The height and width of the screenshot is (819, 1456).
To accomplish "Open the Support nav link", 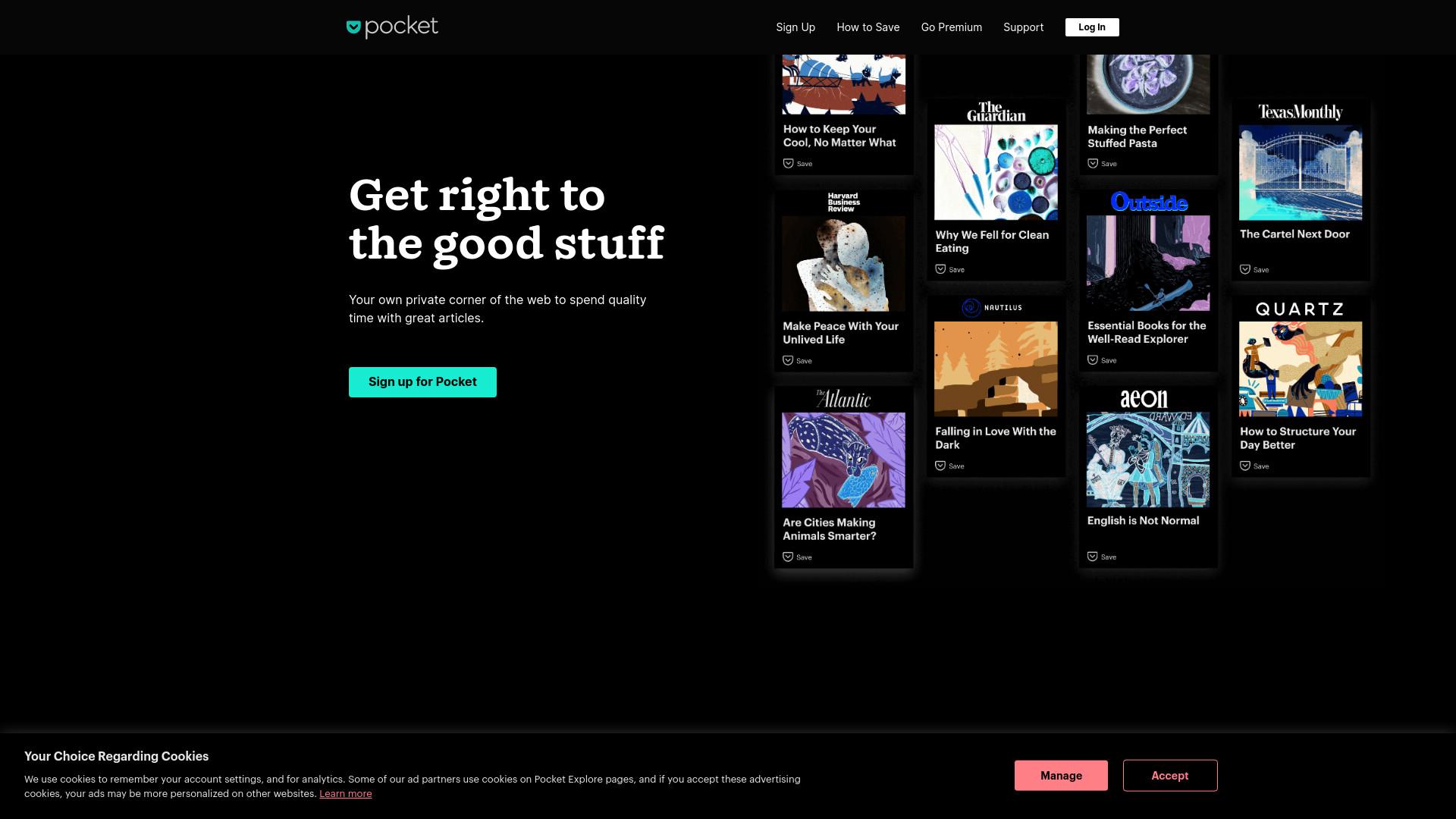I will (1023, 27).
